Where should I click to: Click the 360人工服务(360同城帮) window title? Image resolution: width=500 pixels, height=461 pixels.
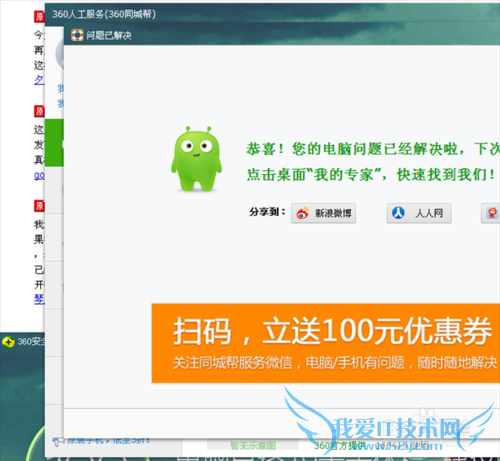pyautogui.click(x=104, y=14)
